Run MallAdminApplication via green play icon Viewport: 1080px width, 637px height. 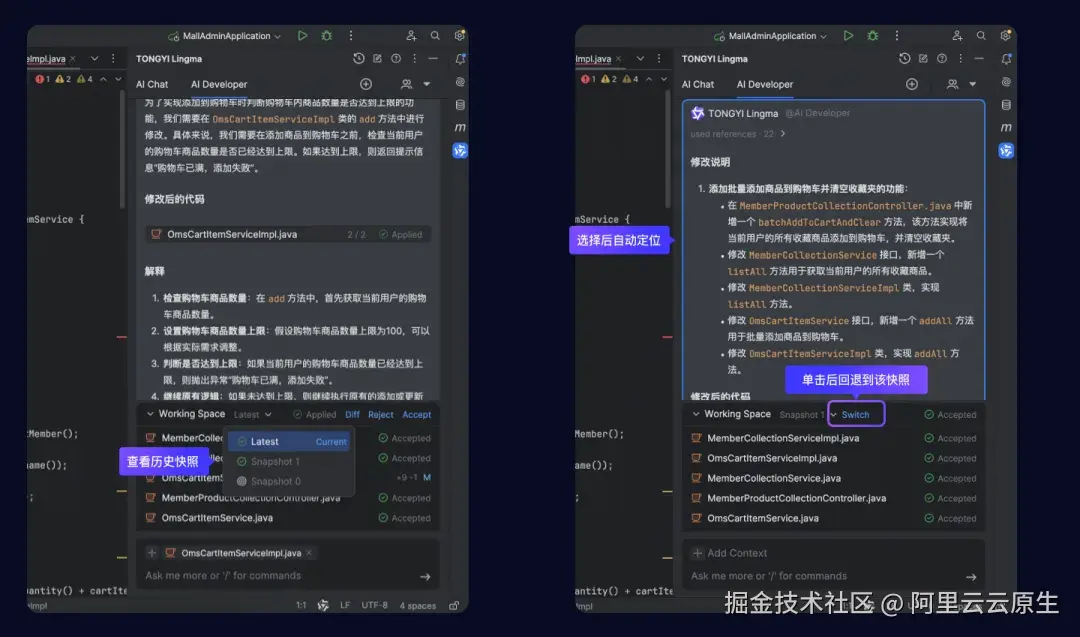pyautogui.click(x=302, y=35)
